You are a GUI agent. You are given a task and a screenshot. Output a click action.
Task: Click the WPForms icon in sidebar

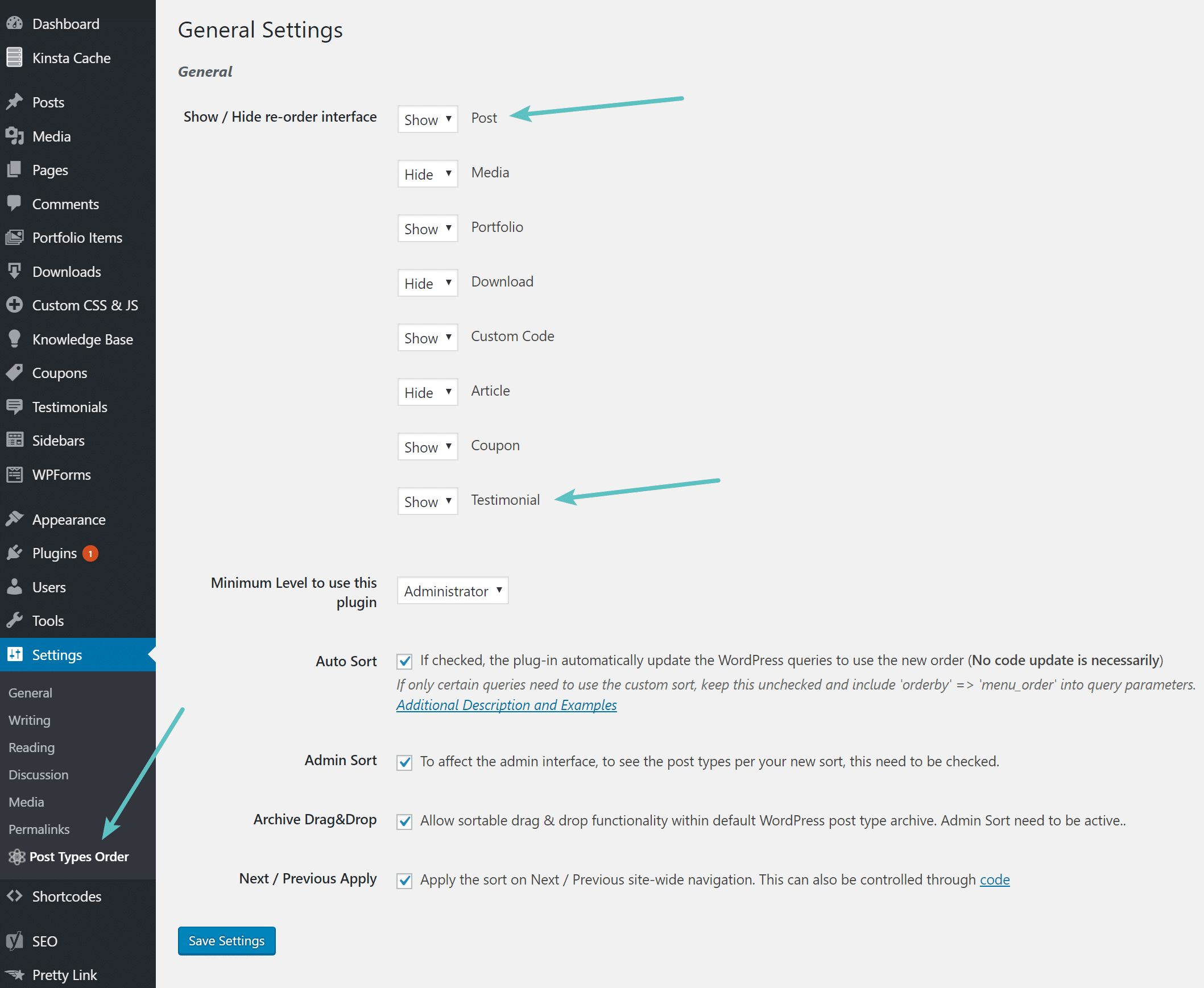pyautogui.click(x=16, y=474)
